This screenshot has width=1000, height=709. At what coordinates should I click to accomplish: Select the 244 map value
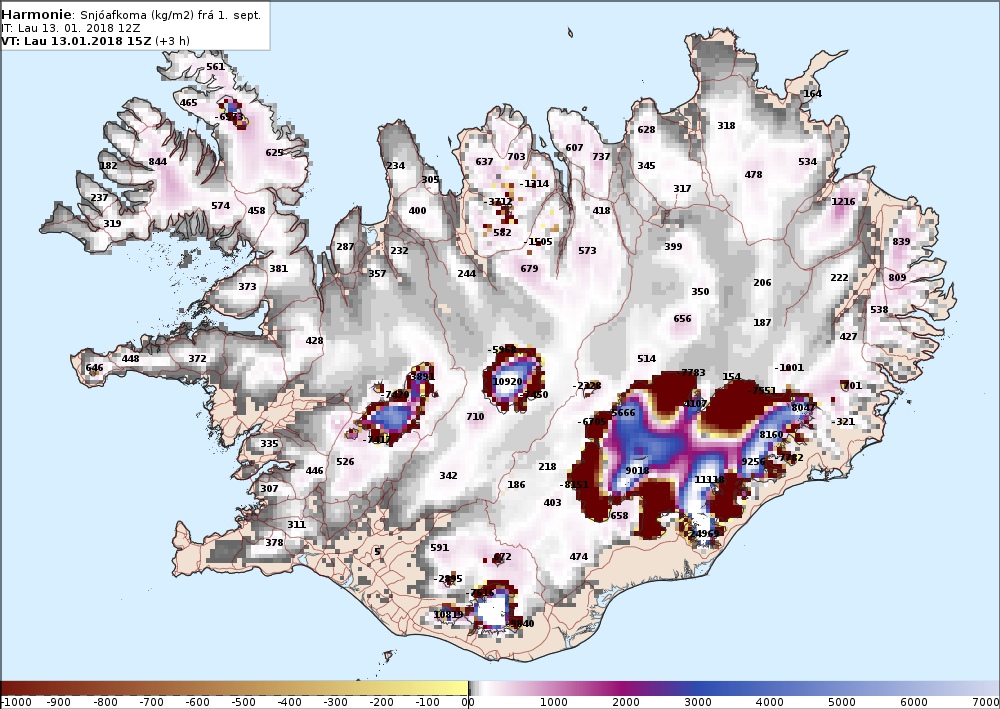[467, 274]
